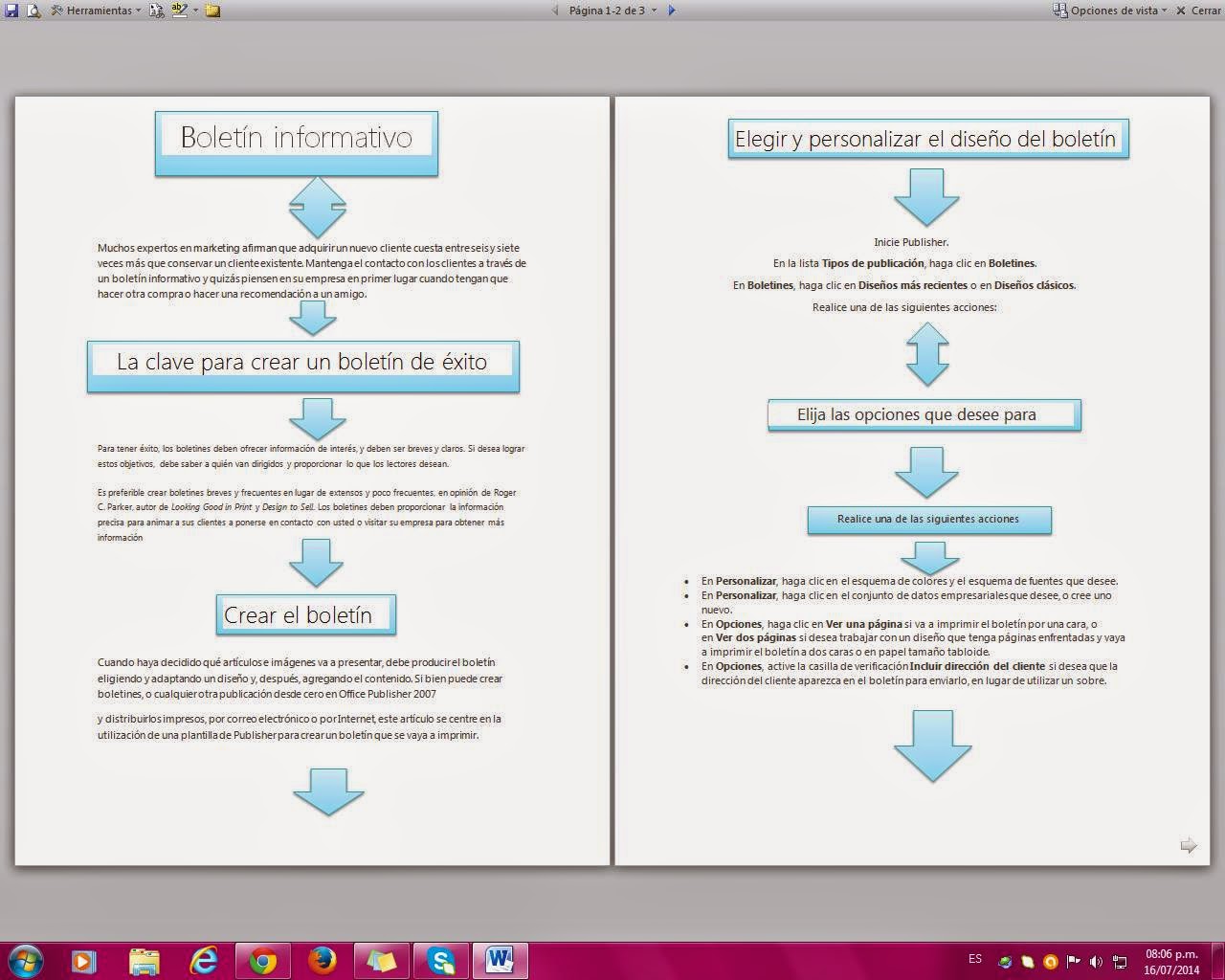Click the Show Desktop strip beside the clock

click(1217, 961)
